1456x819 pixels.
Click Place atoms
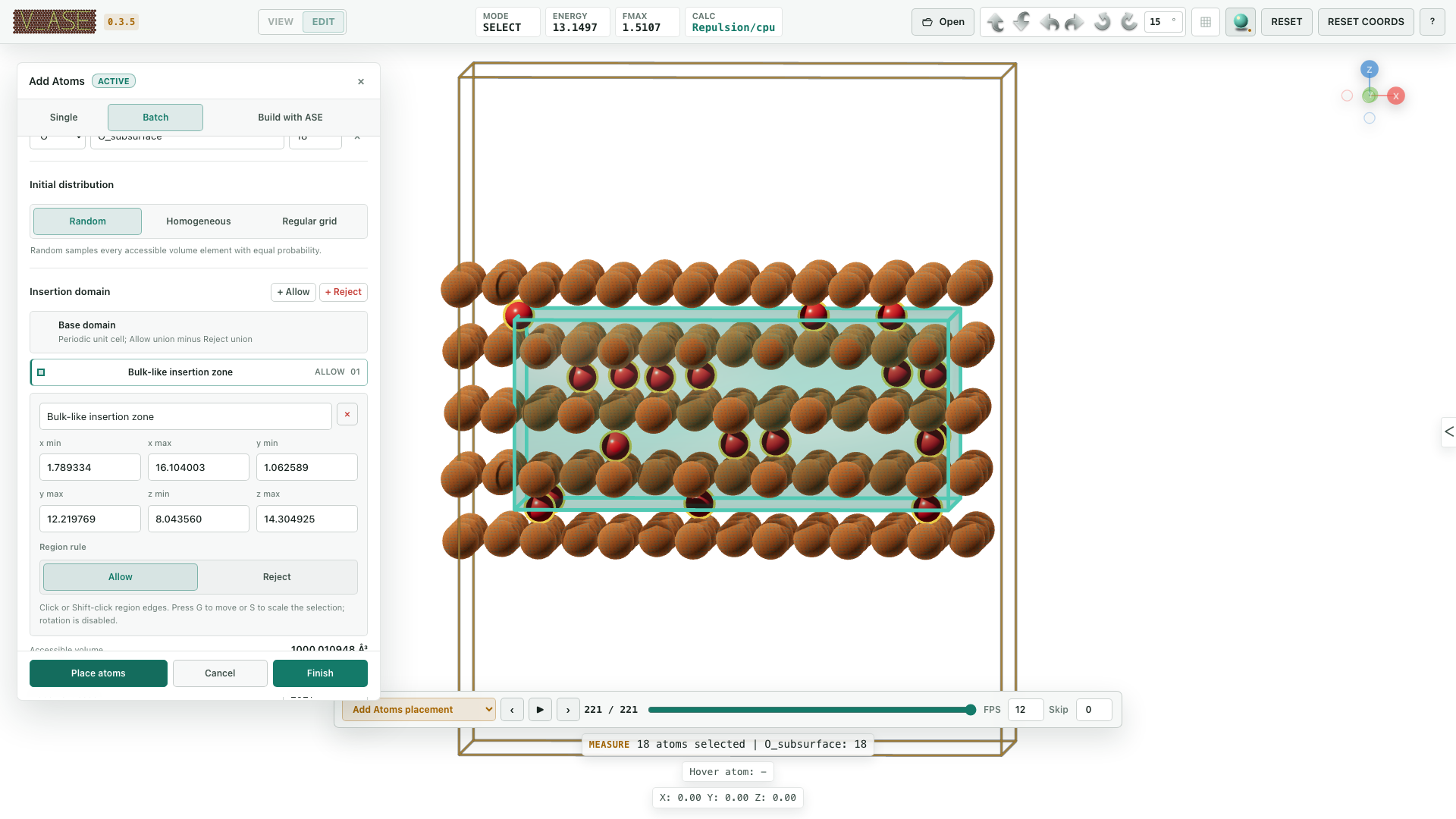click(x=99, y=673)
